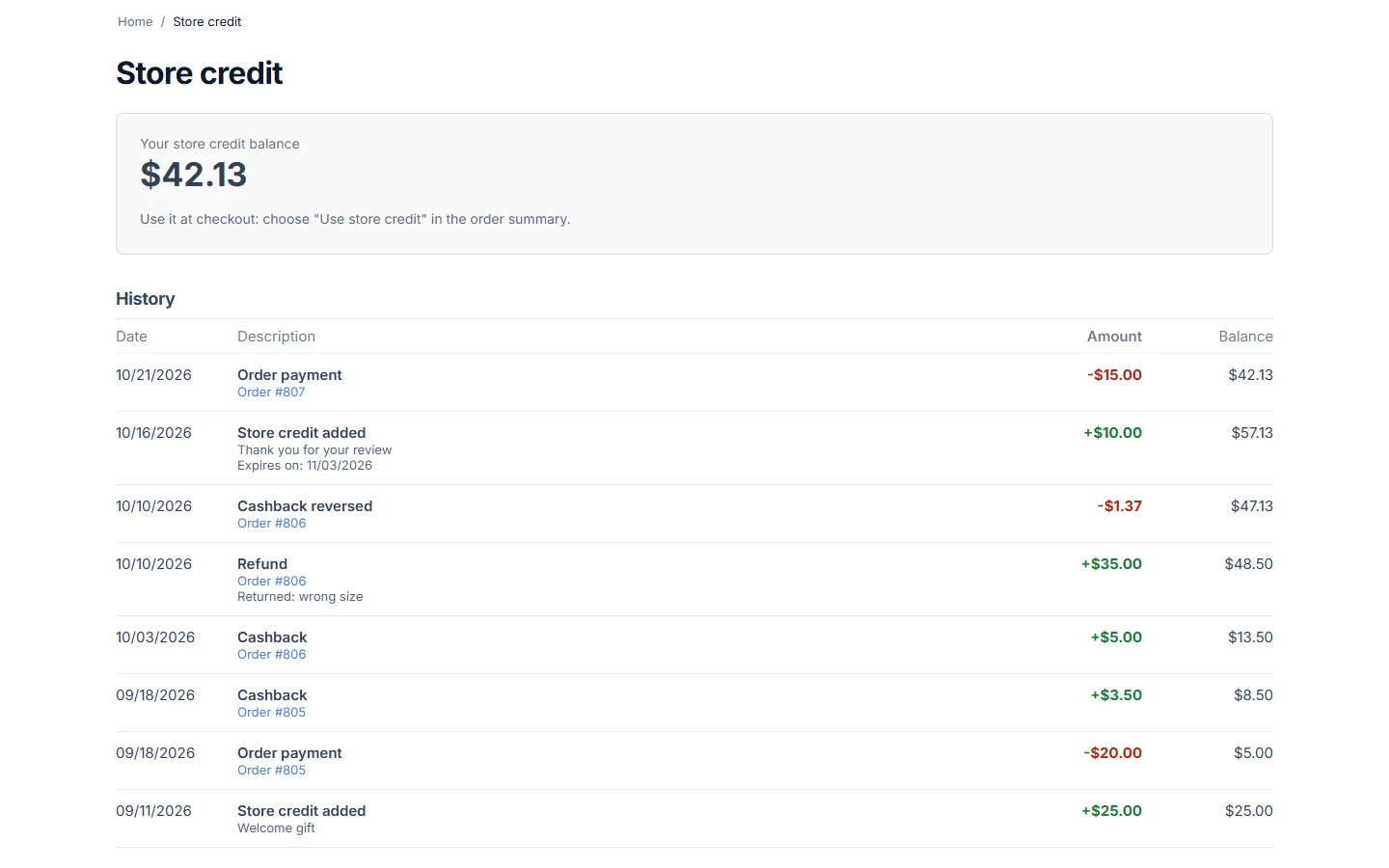Select the $5.00 balance value
The image size is (1389, 868).
click(x=1253, y=753)
